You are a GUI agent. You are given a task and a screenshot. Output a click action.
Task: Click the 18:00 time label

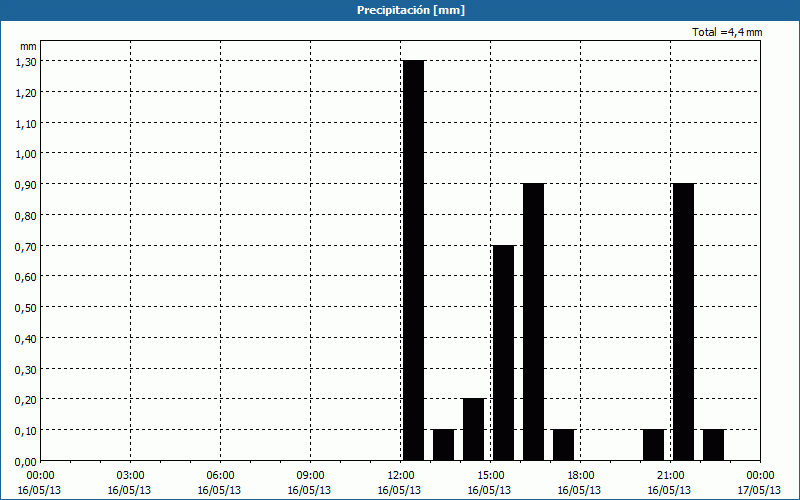(581, 476)
